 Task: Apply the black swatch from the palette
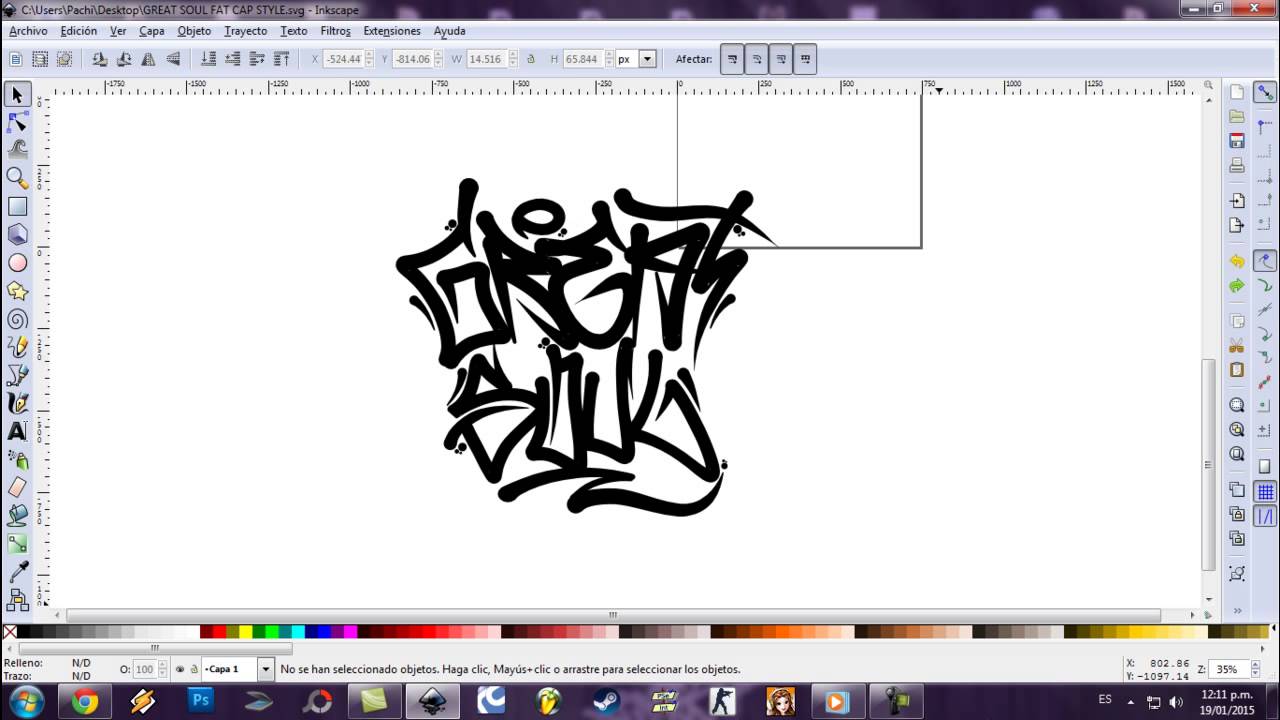(23, 632)
